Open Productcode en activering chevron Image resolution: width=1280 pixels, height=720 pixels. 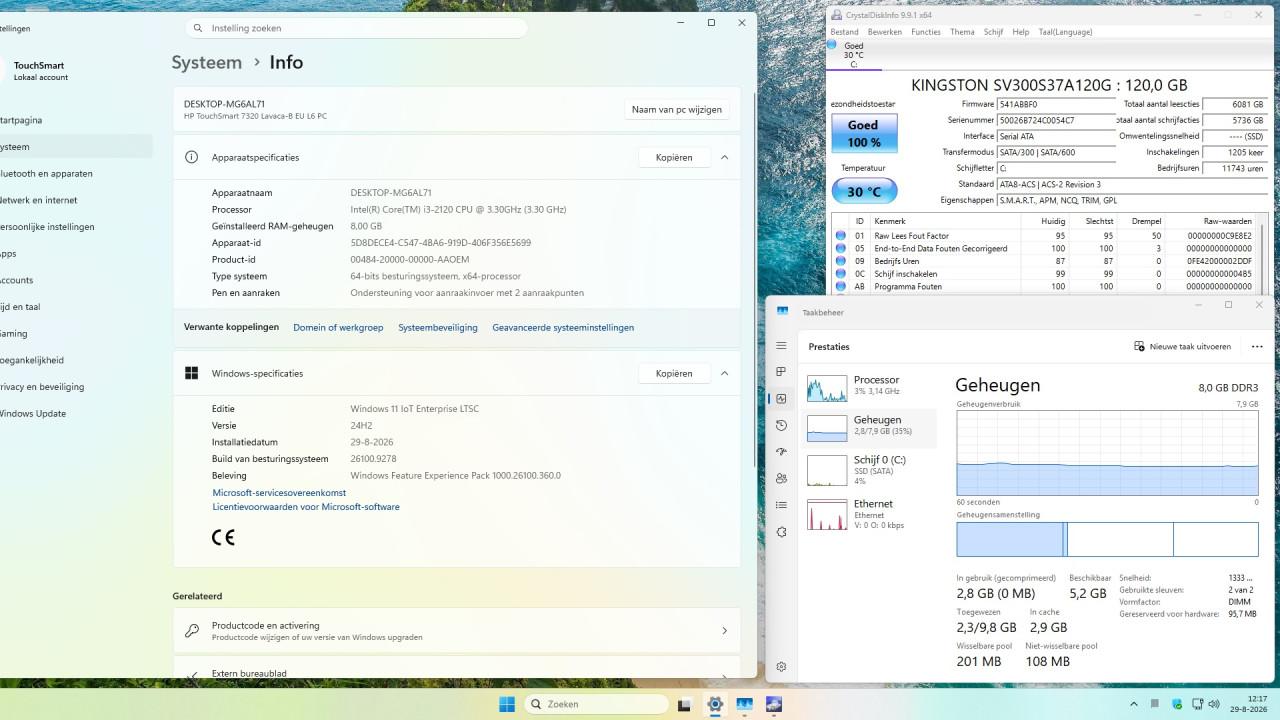(x=724, y=631)
